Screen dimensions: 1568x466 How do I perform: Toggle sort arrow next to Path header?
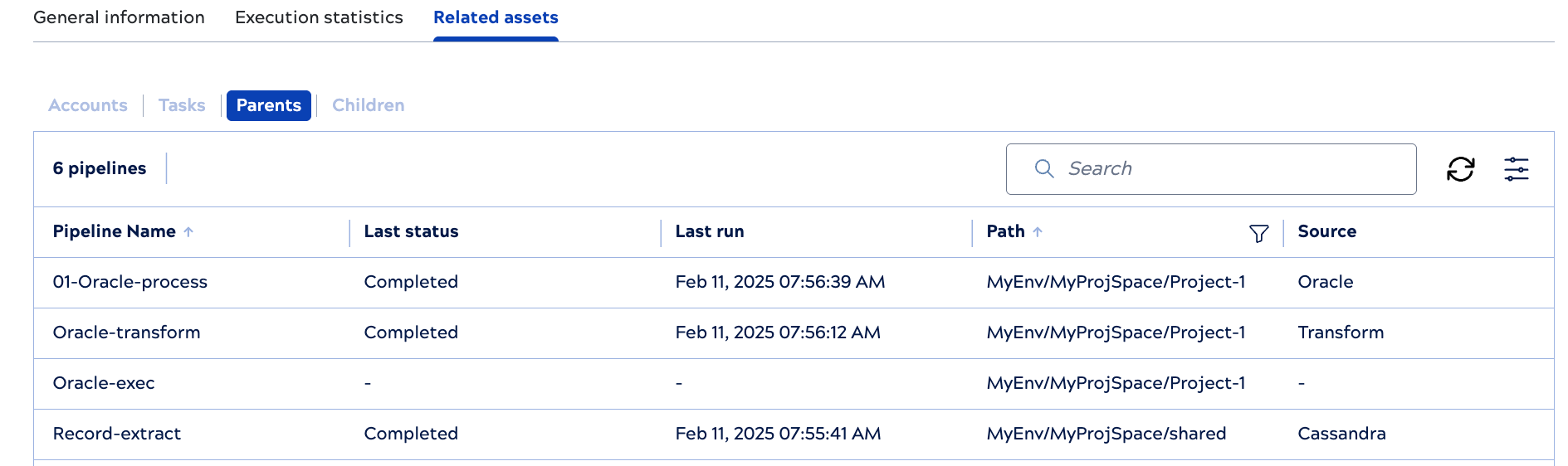tap(1038, 232)
